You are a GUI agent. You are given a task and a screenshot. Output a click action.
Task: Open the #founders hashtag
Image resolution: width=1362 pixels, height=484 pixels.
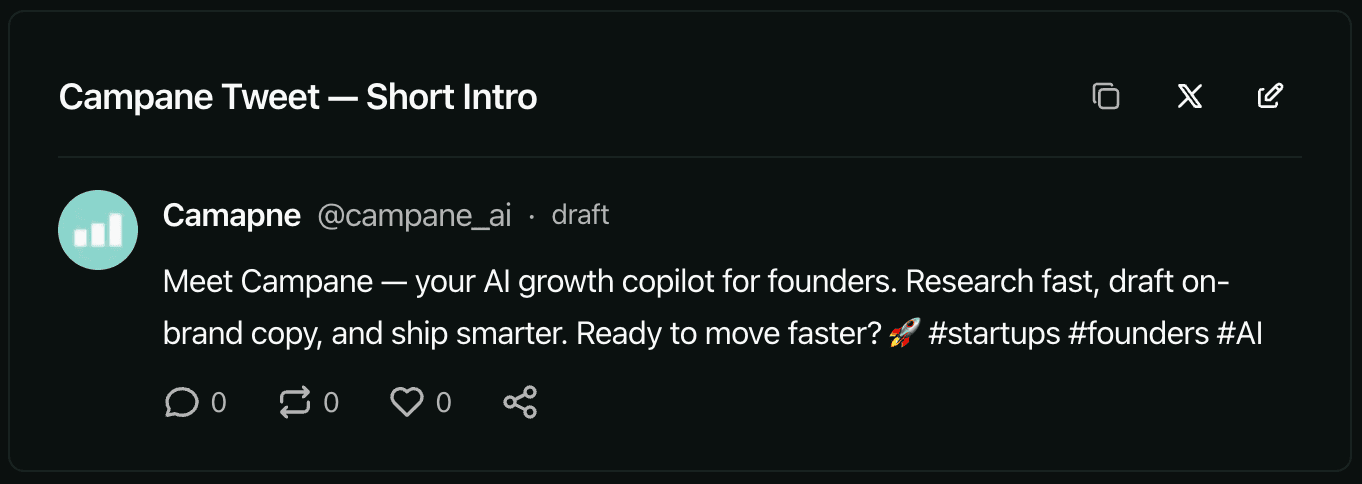pyautogui.click(x=1138, y=333)
